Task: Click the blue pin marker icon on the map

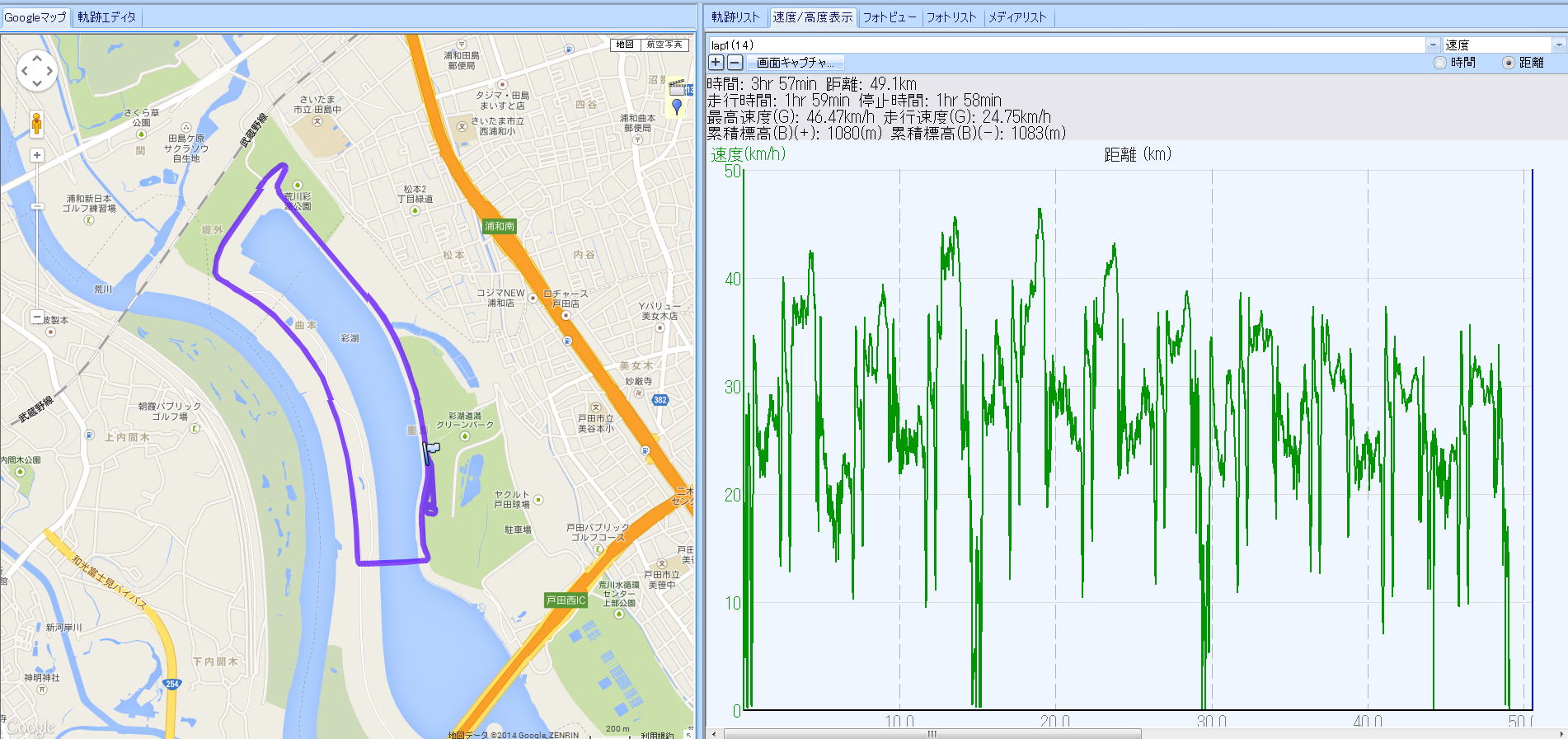Action: tap(677, 106)
